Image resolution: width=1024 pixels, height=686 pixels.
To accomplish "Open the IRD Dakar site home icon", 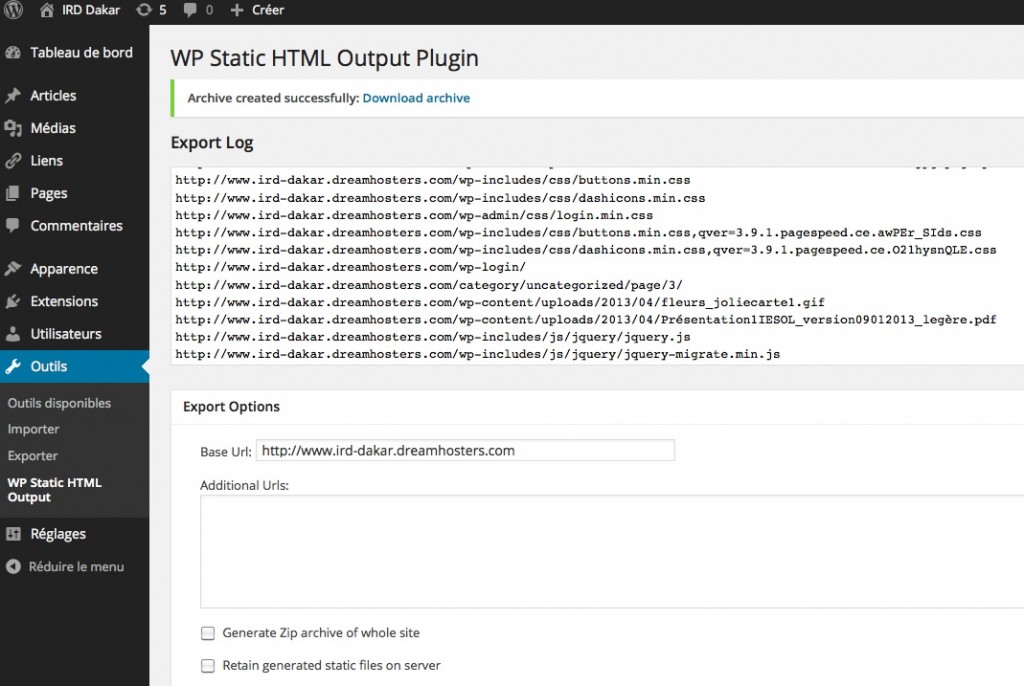I will (47, 10).
